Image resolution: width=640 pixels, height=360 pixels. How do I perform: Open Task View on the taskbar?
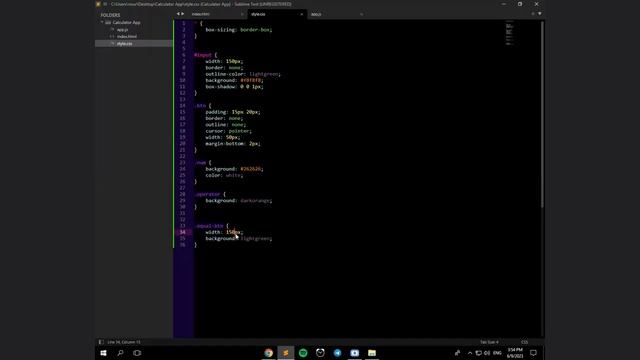(137, 353)
